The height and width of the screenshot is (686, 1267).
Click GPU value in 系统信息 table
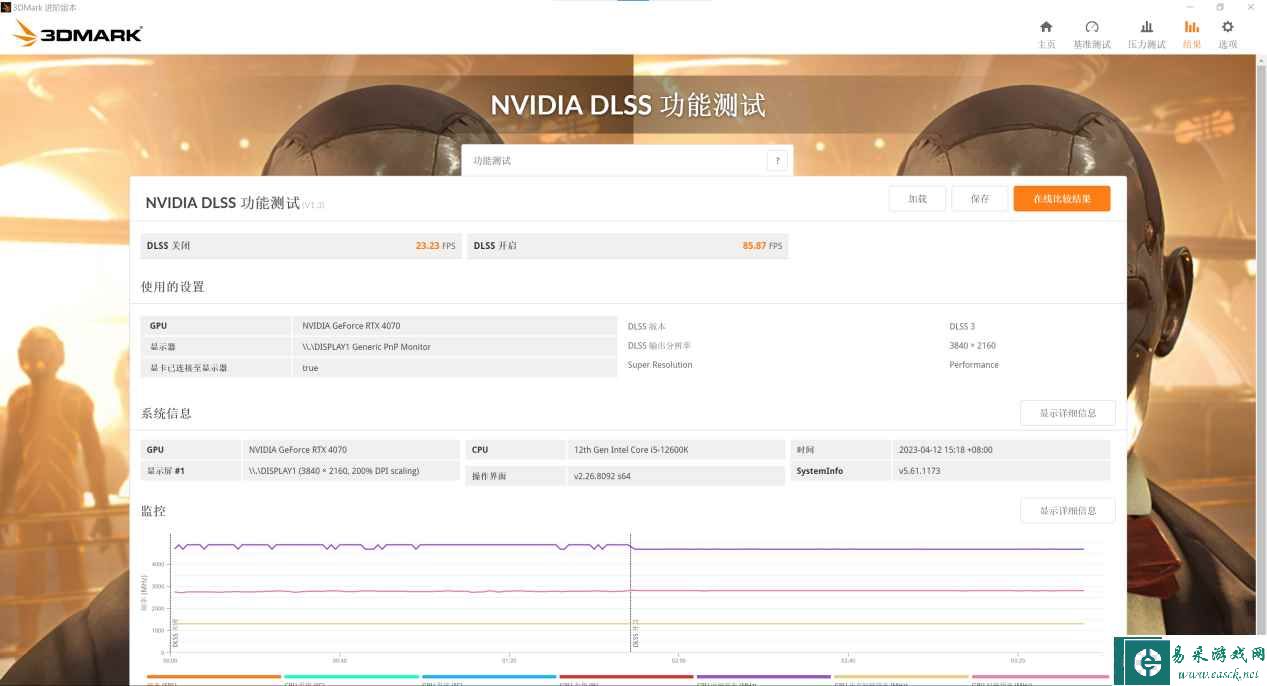tap(298, 450)
